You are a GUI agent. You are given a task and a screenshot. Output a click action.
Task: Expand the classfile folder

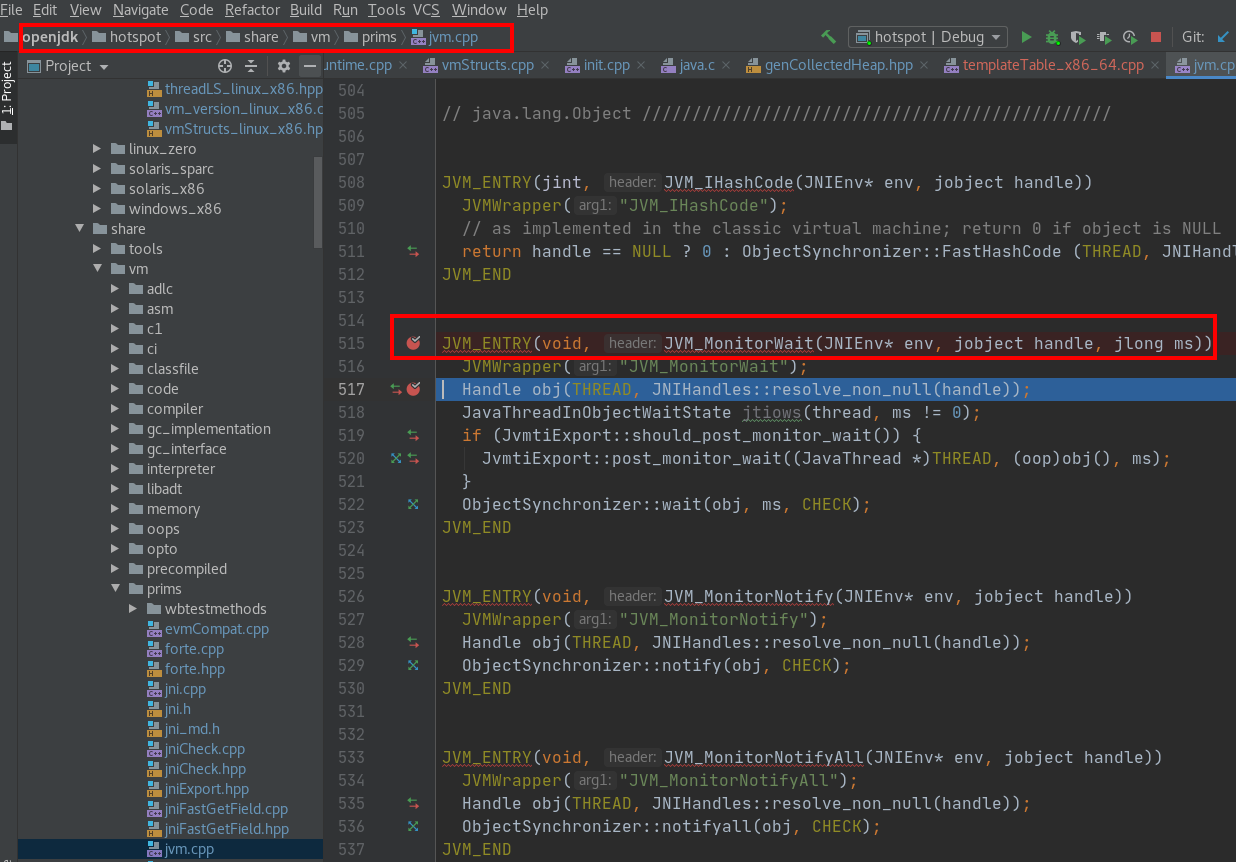[x=115, y=369]
